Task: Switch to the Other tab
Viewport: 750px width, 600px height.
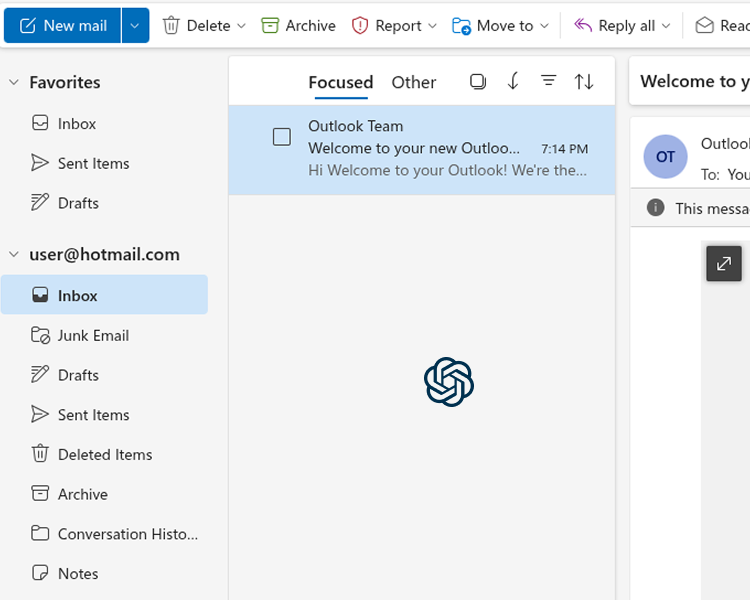Action: 413,83
